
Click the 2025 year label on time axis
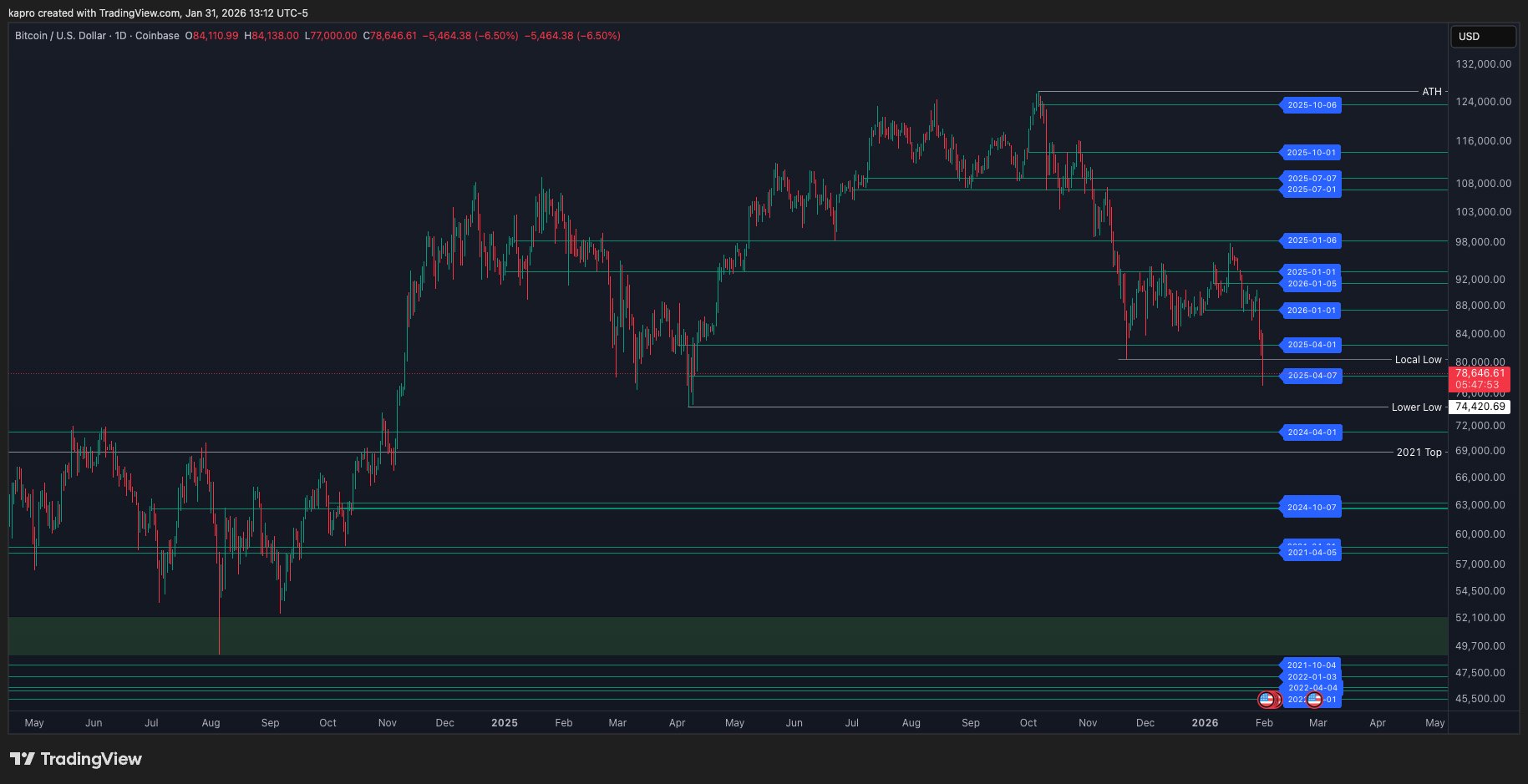[x=504, y=723]
